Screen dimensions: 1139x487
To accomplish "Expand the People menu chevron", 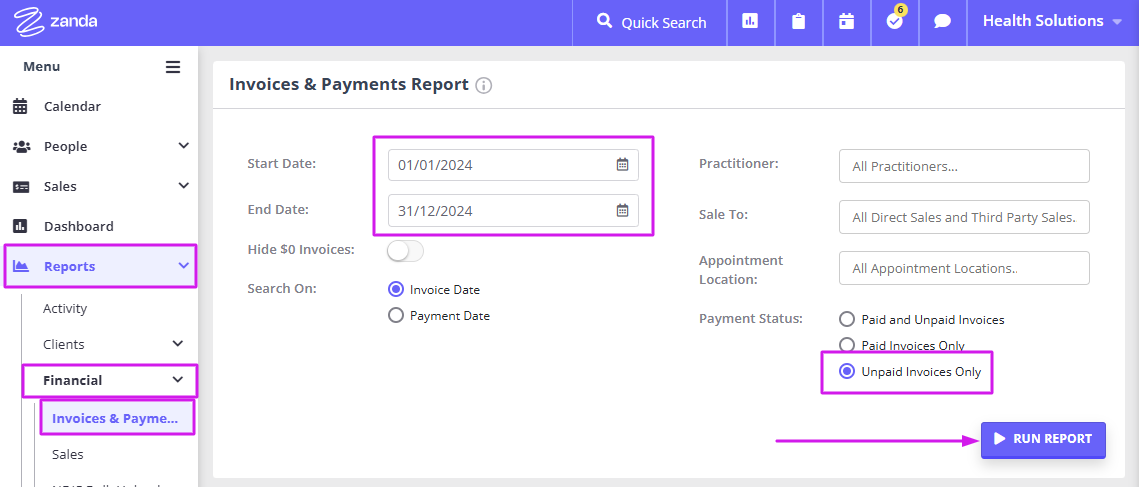I will [x=183, y=146].
